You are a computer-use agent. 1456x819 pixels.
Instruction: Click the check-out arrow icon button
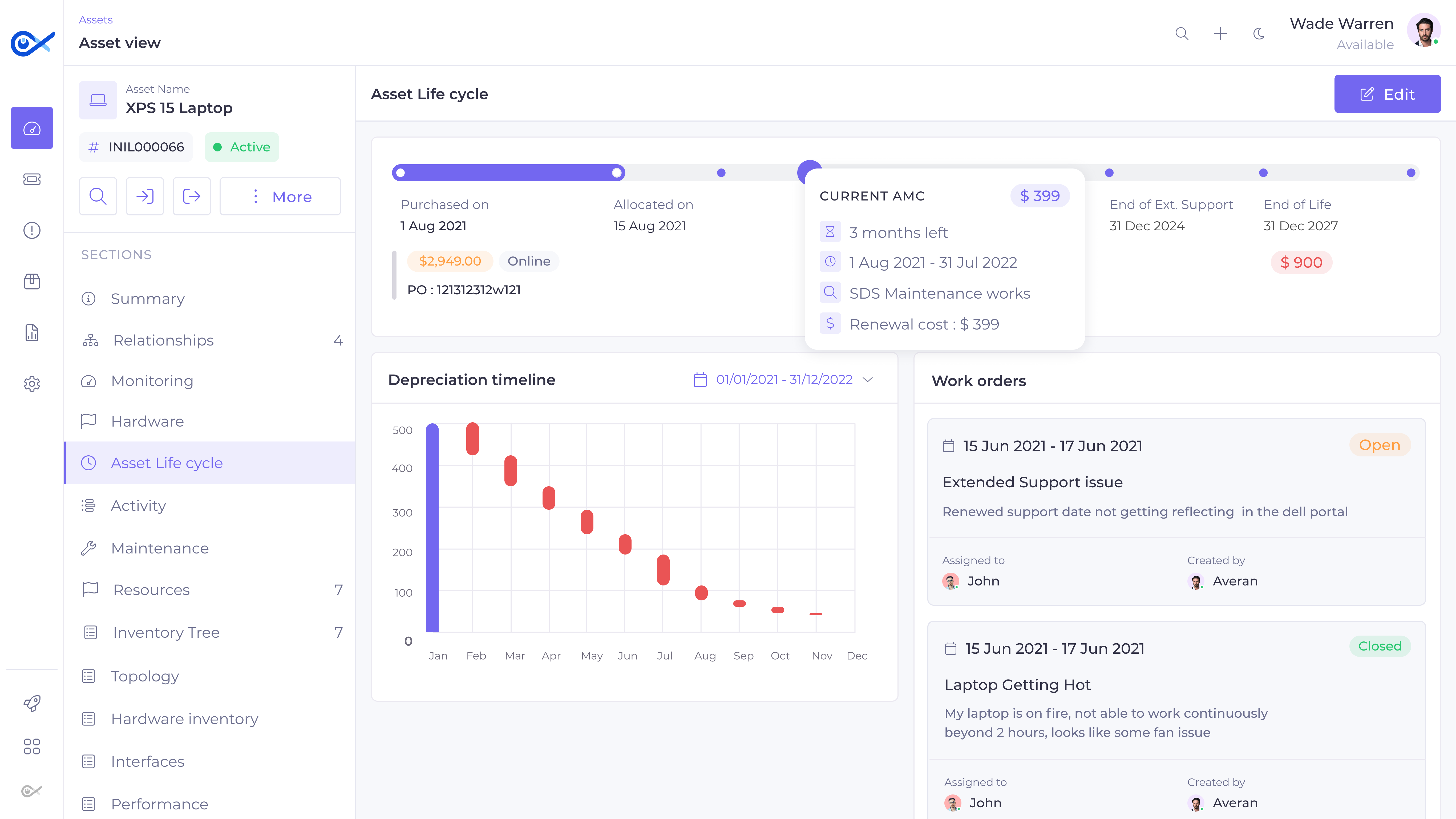192,196
